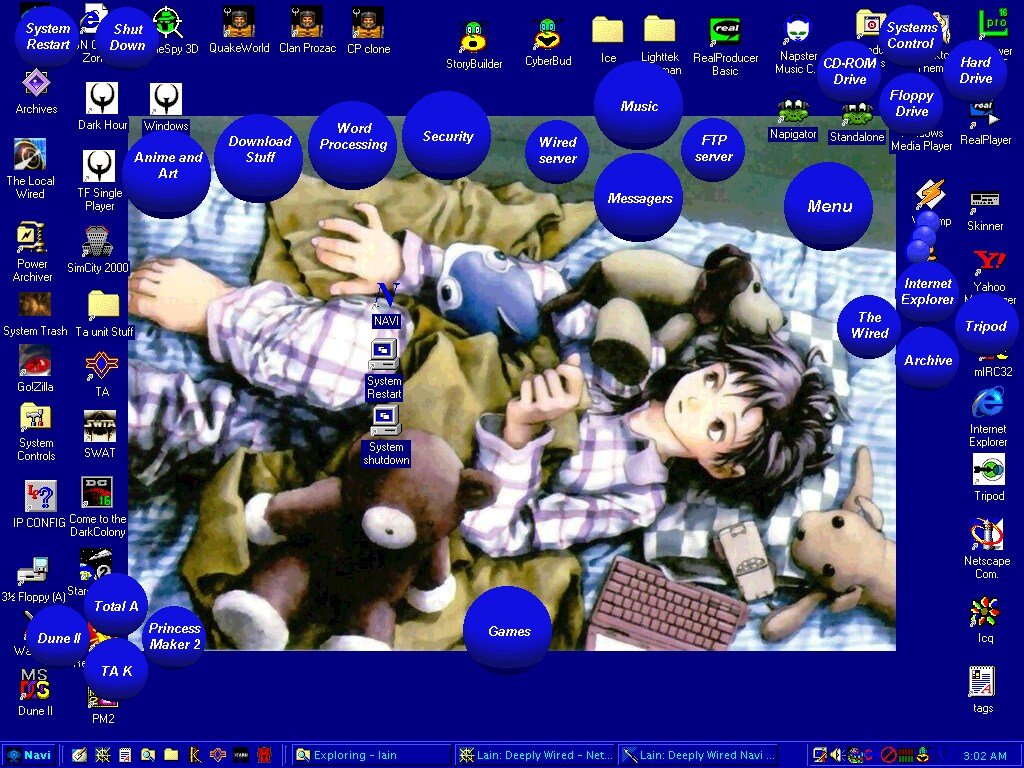The height and width of the screenshot is (768, 1024).
Task: Click the Music bubble
Action: point(639,105)
